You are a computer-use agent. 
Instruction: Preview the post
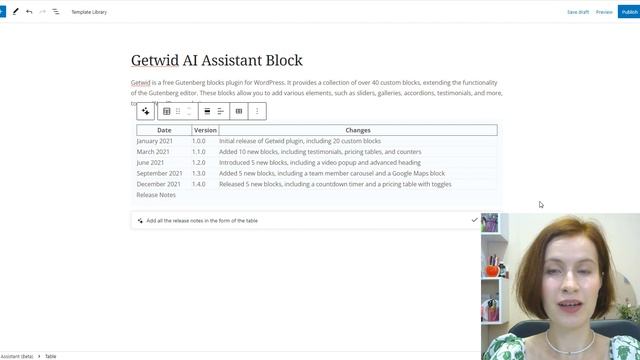[604, 12]
